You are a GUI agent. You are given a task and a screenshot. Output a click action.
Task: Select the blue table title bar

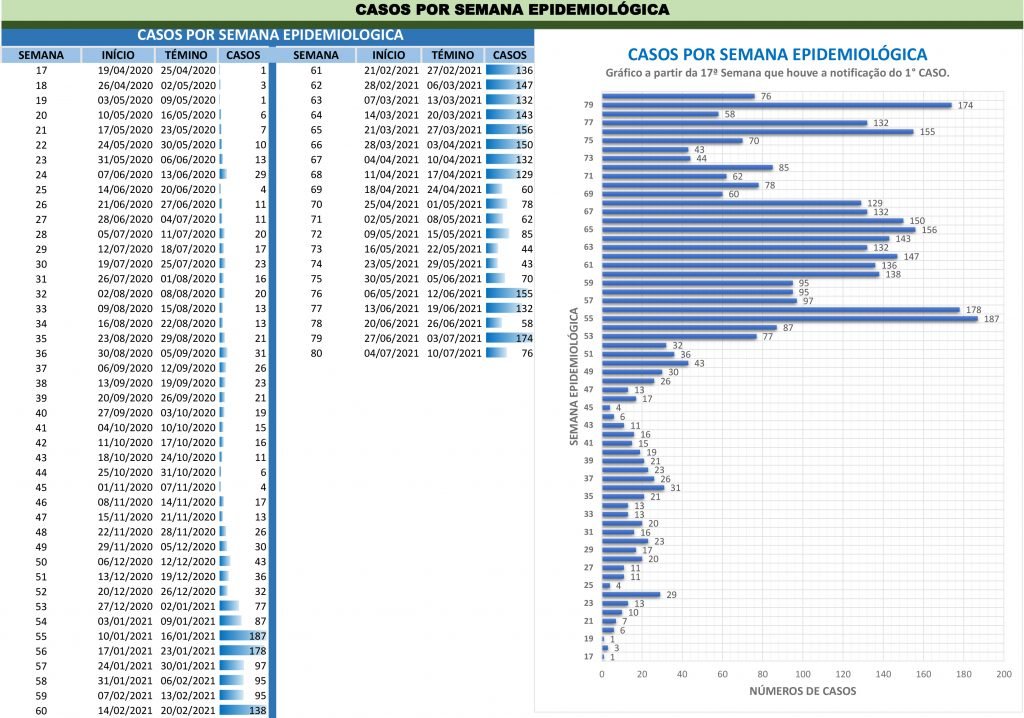pos(269,35)
